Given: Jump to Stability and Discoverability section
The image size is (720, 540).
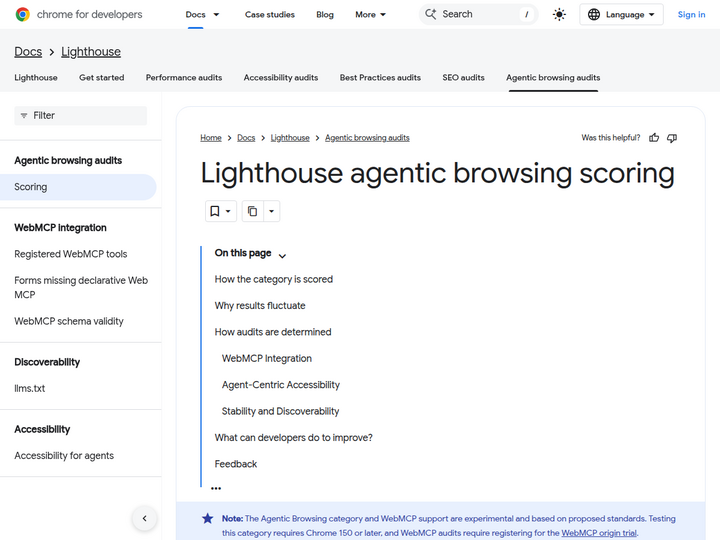Looking at the screenshot, I should tap(280, 411).
